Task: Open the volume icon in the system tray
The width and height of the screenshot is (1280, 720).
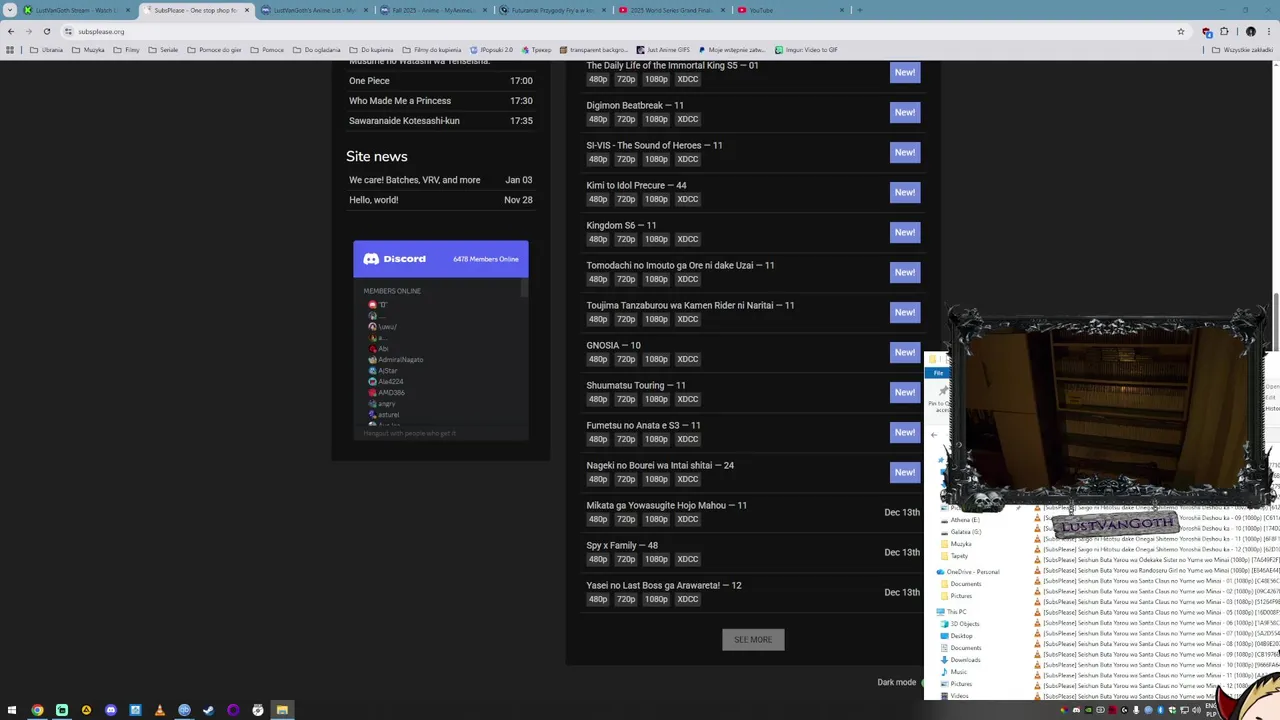Action: pyautogui.click(x=1196, y=710)
